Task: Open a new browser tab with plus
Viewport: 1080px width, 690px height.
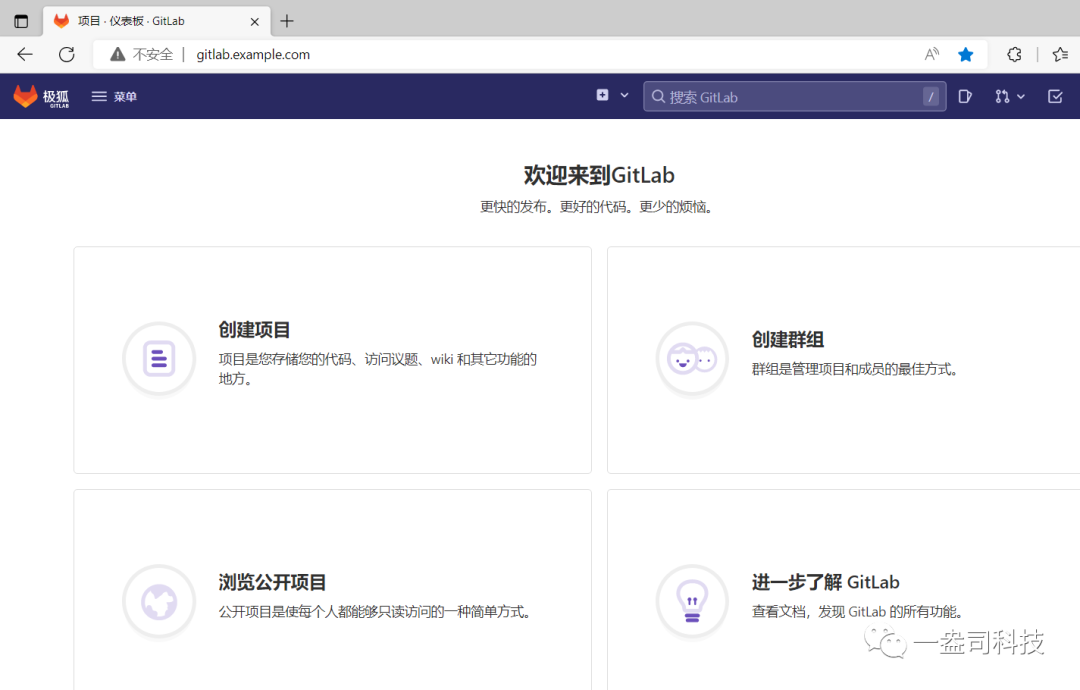Action: coord(287,21)
